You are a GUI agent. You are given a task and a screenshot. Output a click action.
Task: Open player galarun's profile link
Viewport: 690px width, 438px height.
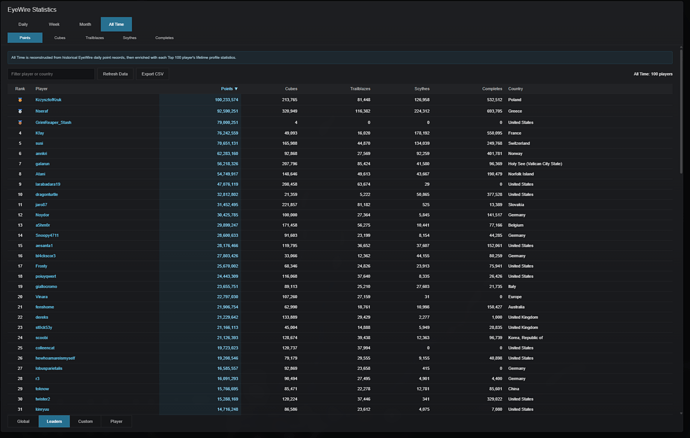[42, 164]
